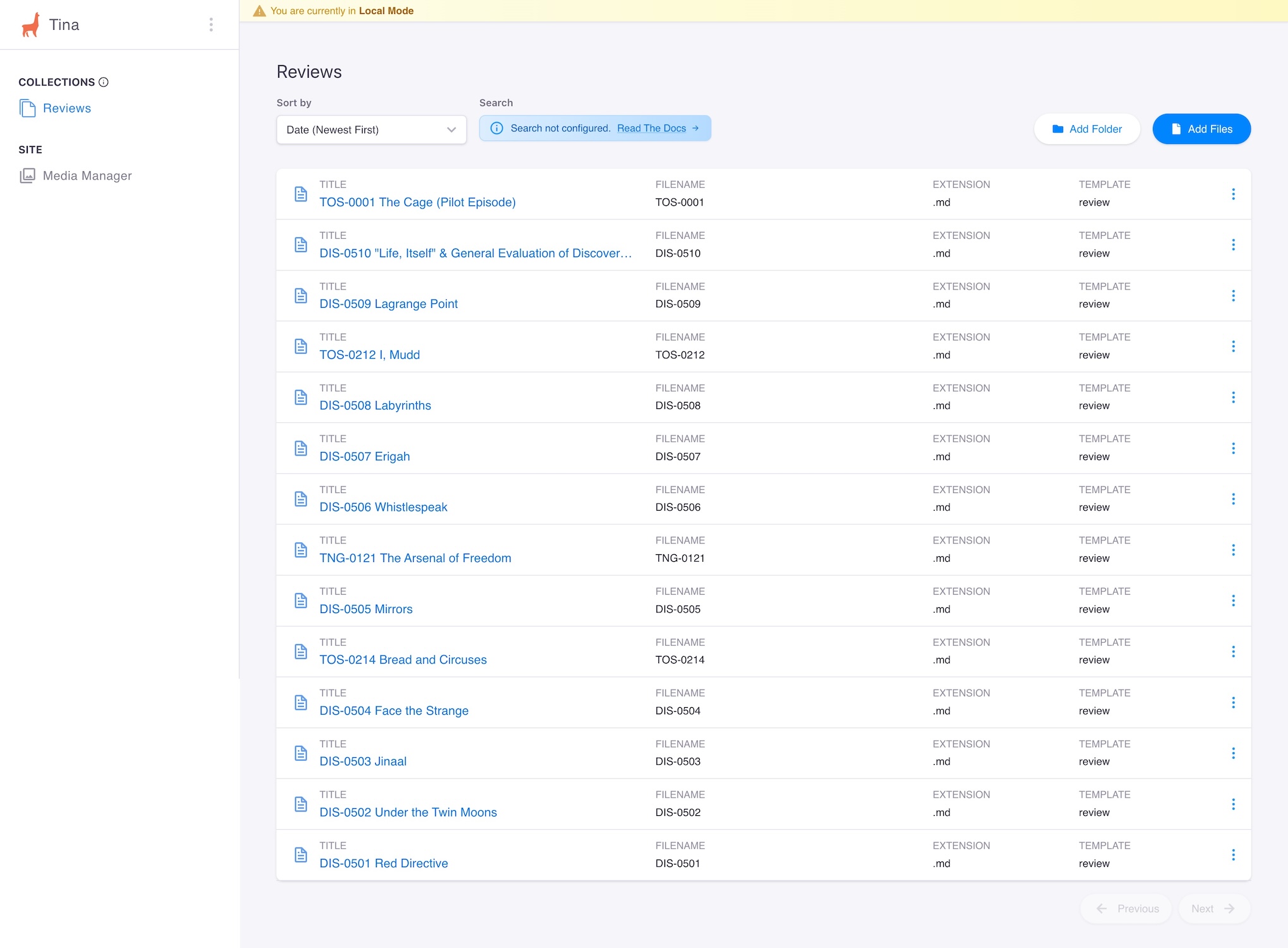Click document icon beside TOS-0001 The Cage
The image size is (1288, 948).
coord(301,194)
